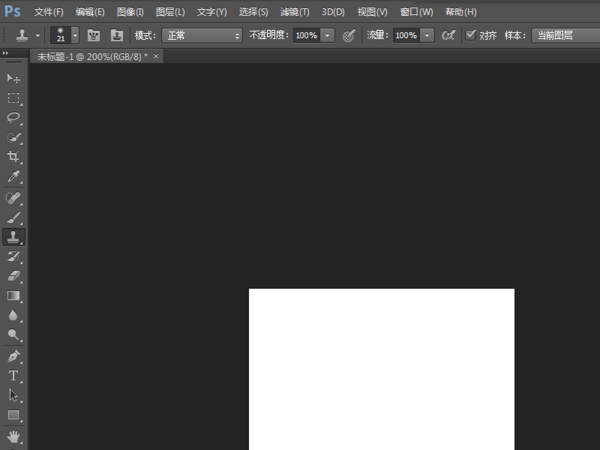This screenshot has height=450, width=600.
Task: Click the opacity 100% value field
Action: (x=307, y=36)
